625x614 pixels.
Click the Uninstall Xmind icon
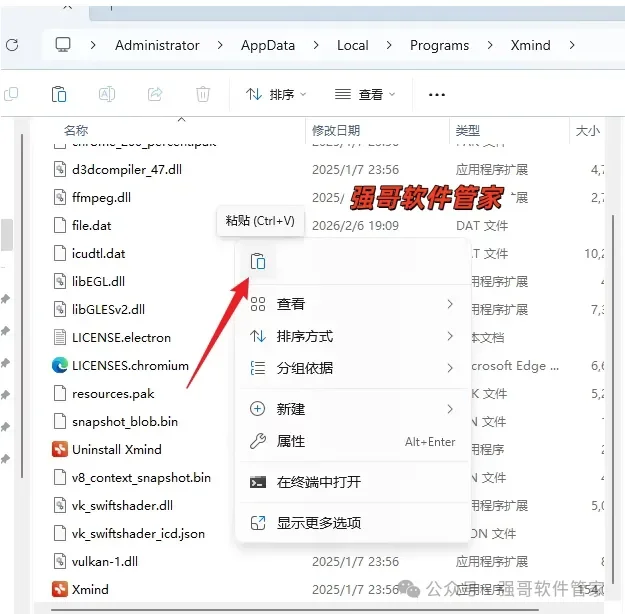60,449
